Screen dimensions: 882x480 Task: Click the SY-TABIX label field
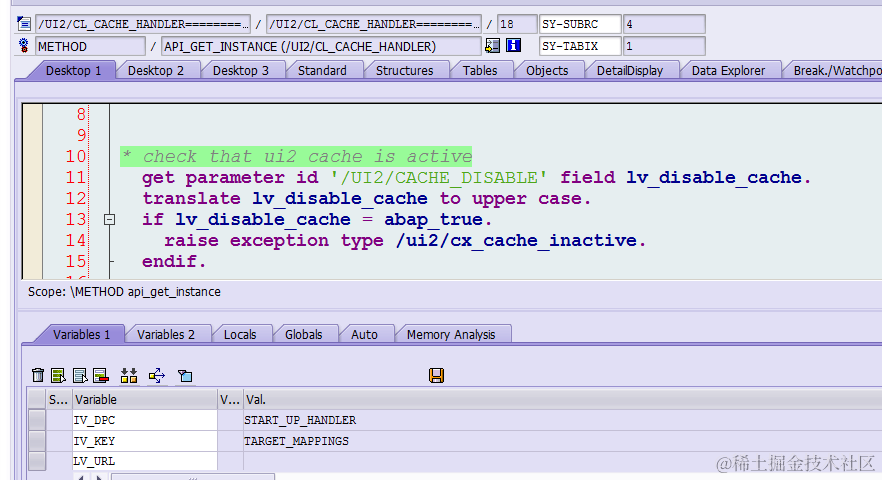580,46
